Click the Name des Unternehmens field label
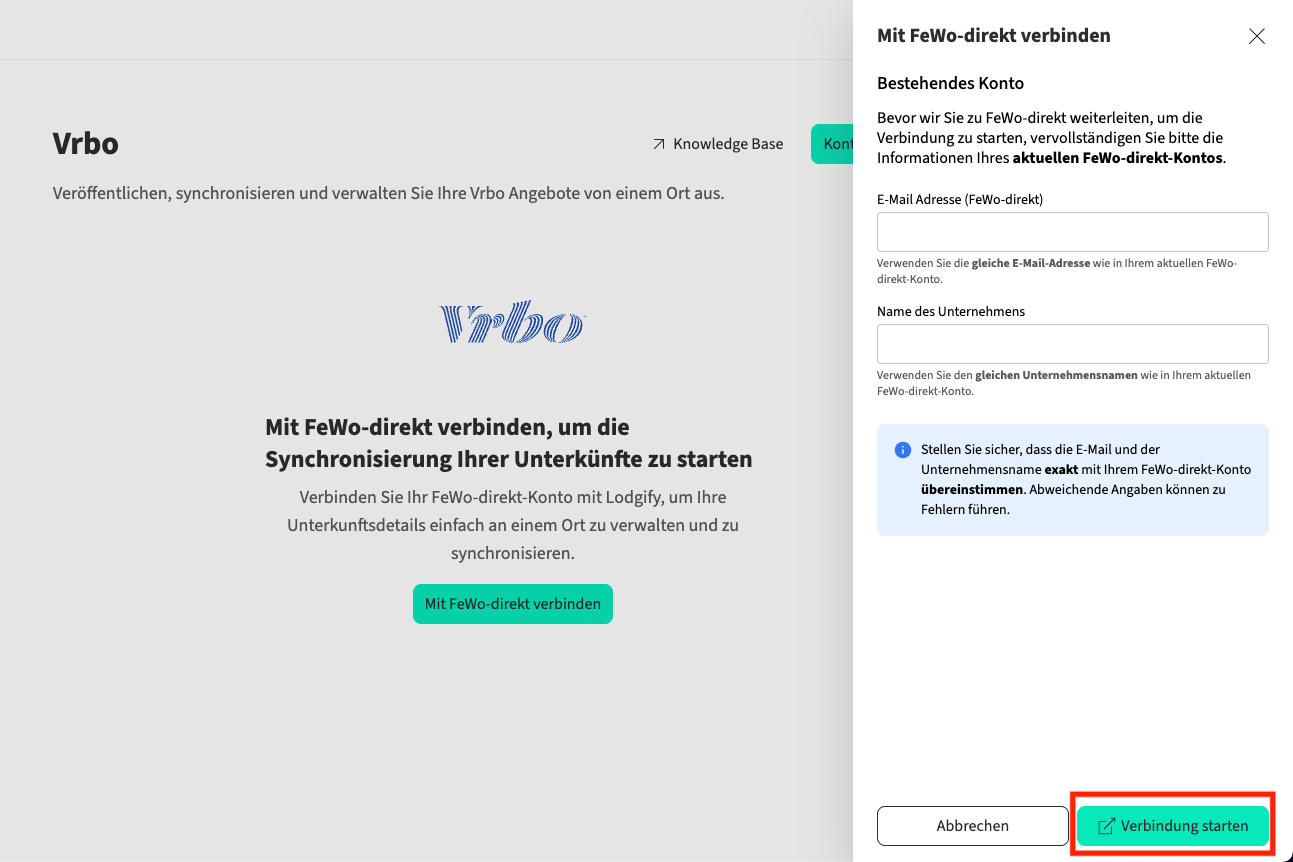Screen dimensions: 1293x862 (x=950, y=311)
